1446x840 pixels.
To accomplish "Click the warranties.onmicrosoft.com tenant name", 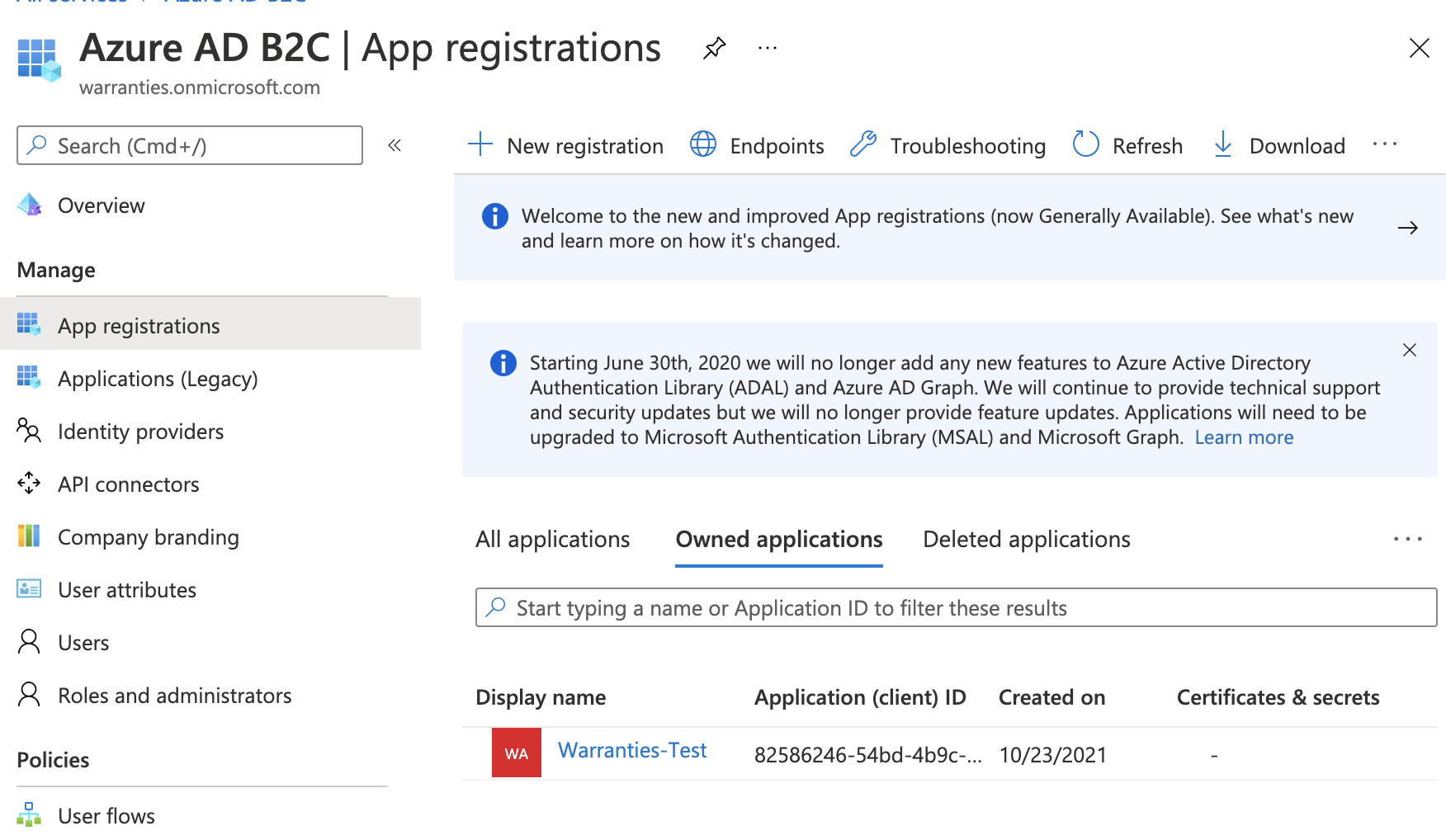I will 200,87.
